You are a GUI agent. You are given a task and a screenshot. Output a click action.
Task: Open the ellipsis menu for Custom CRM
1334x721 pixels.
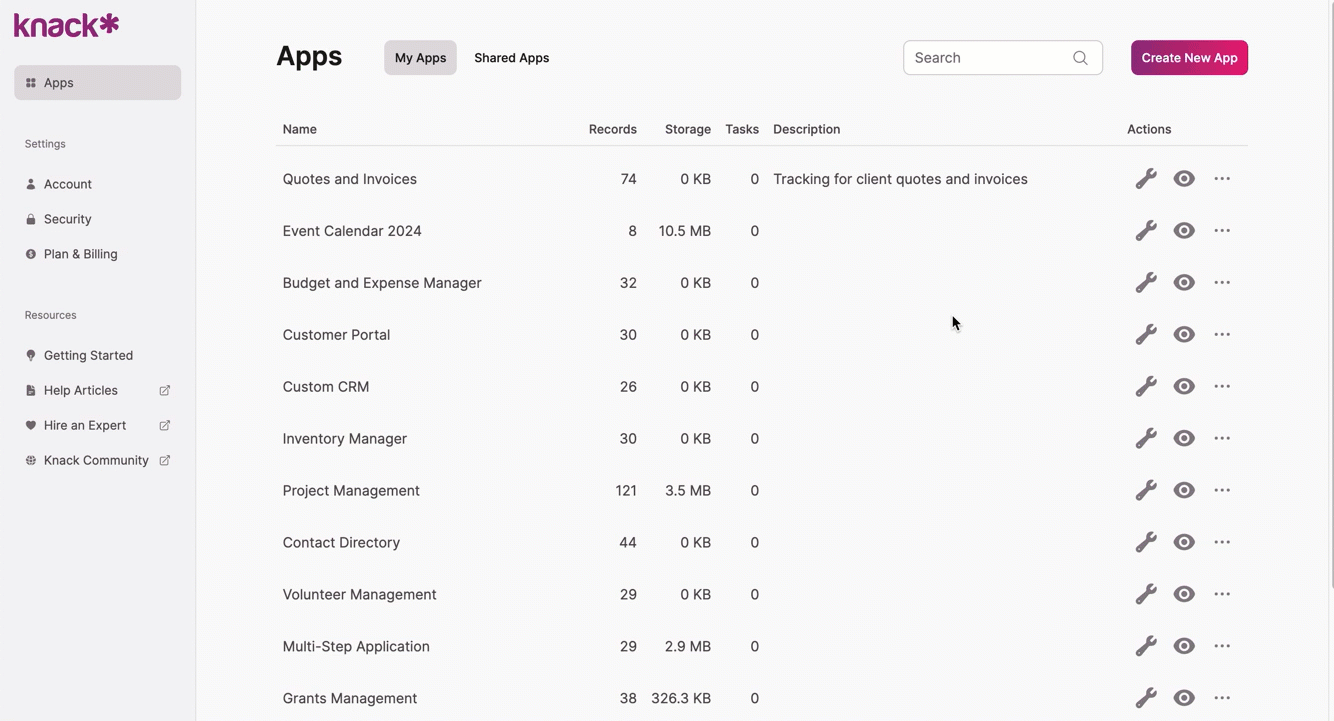[x=1222, y=386]
